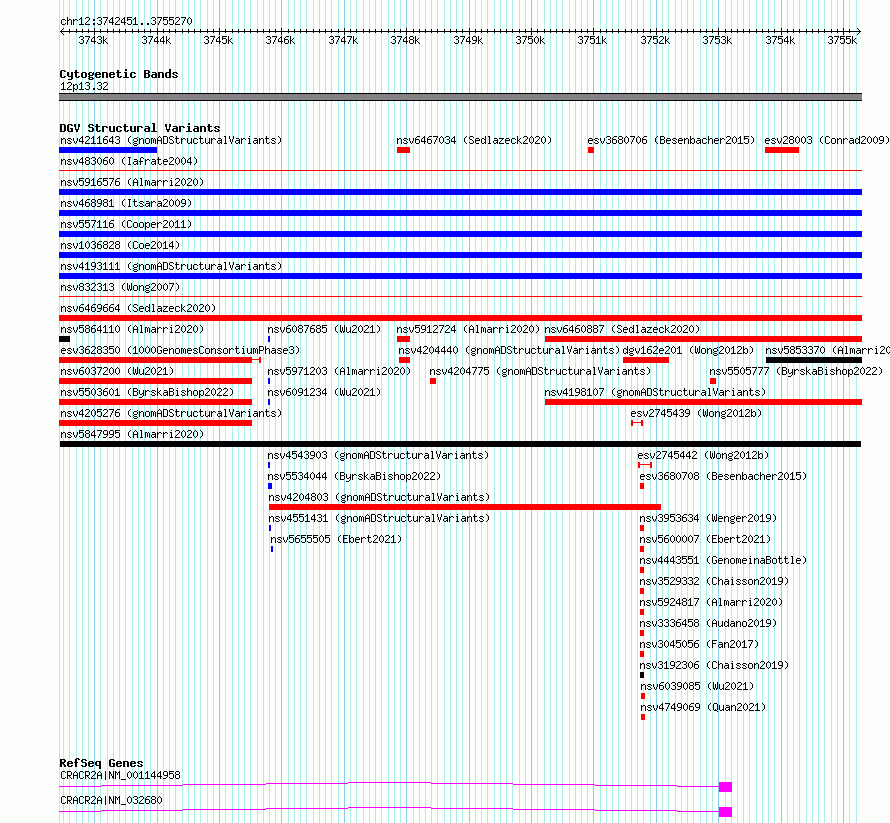Click nsv468981 (Itsara2009) label
This screenshot has width=890, height=823.
click(126, 203)
